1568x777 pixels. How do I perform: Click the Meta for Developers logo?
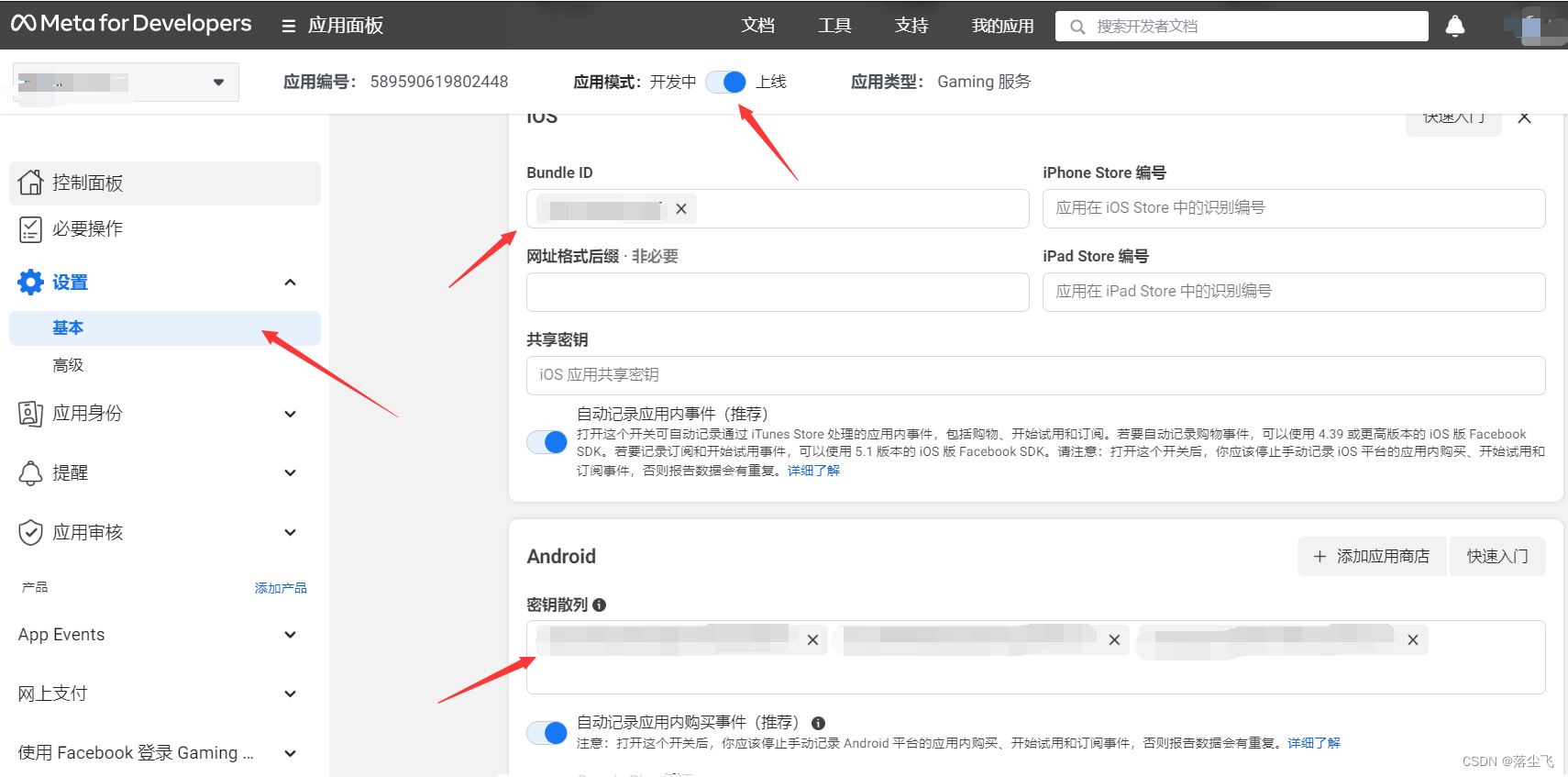click(x=131, y=24)
